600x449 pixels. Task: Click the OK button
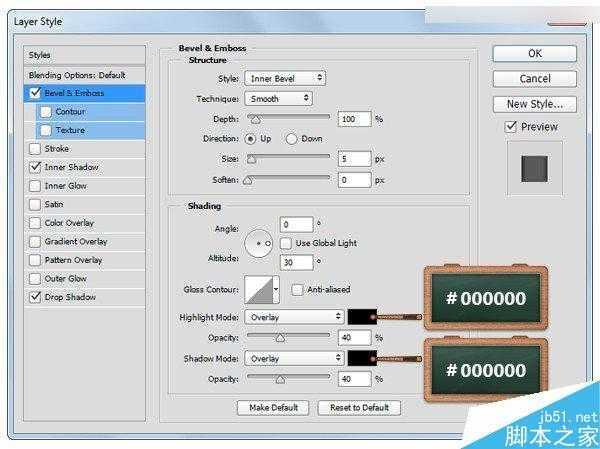point(534,54)
